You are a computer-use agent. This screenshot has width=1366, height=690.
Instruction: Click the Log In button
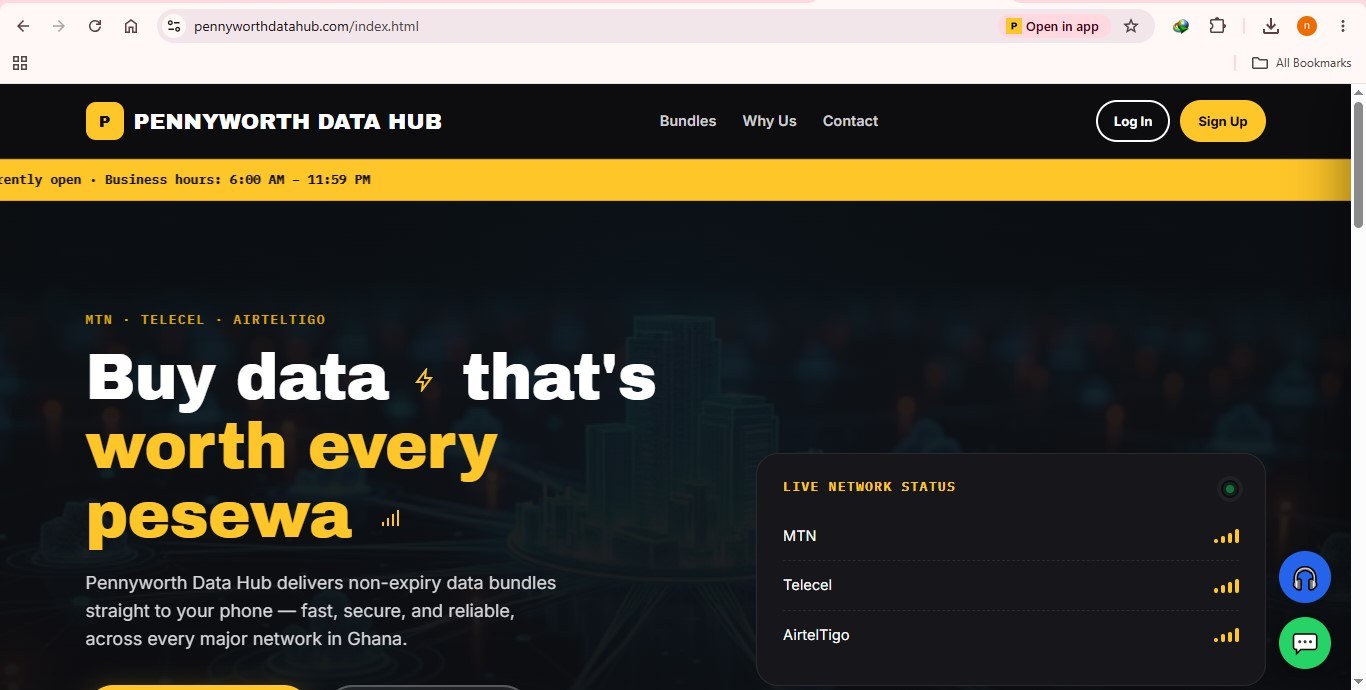1133,121
